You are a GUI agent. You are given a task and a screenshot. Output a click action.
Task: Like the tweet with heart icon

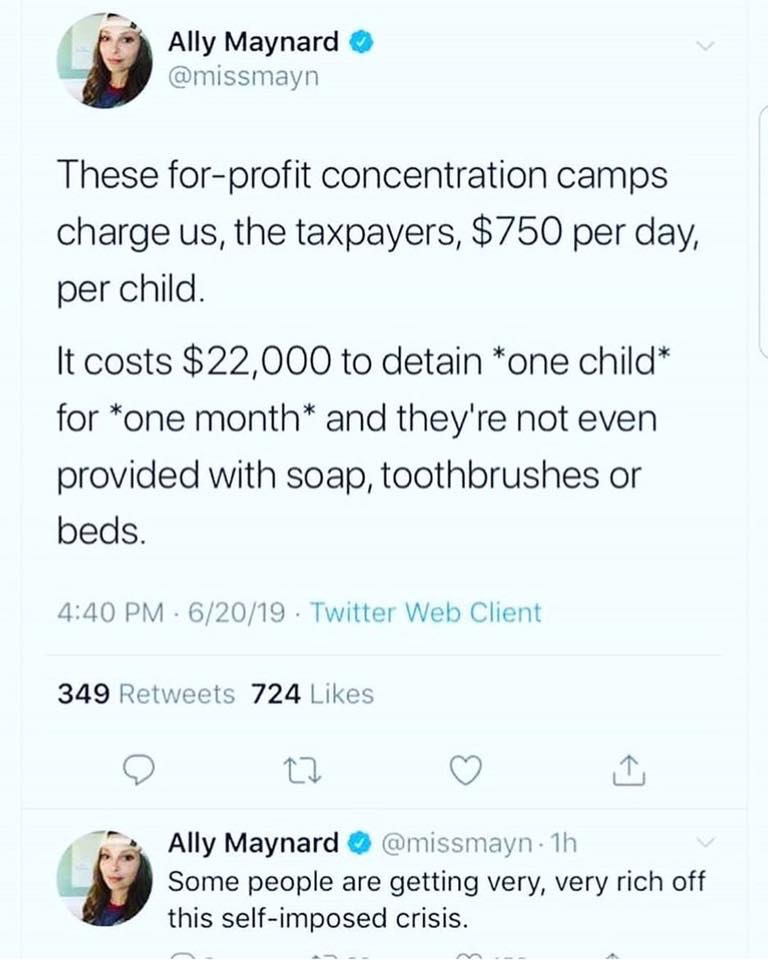(466, 771)
